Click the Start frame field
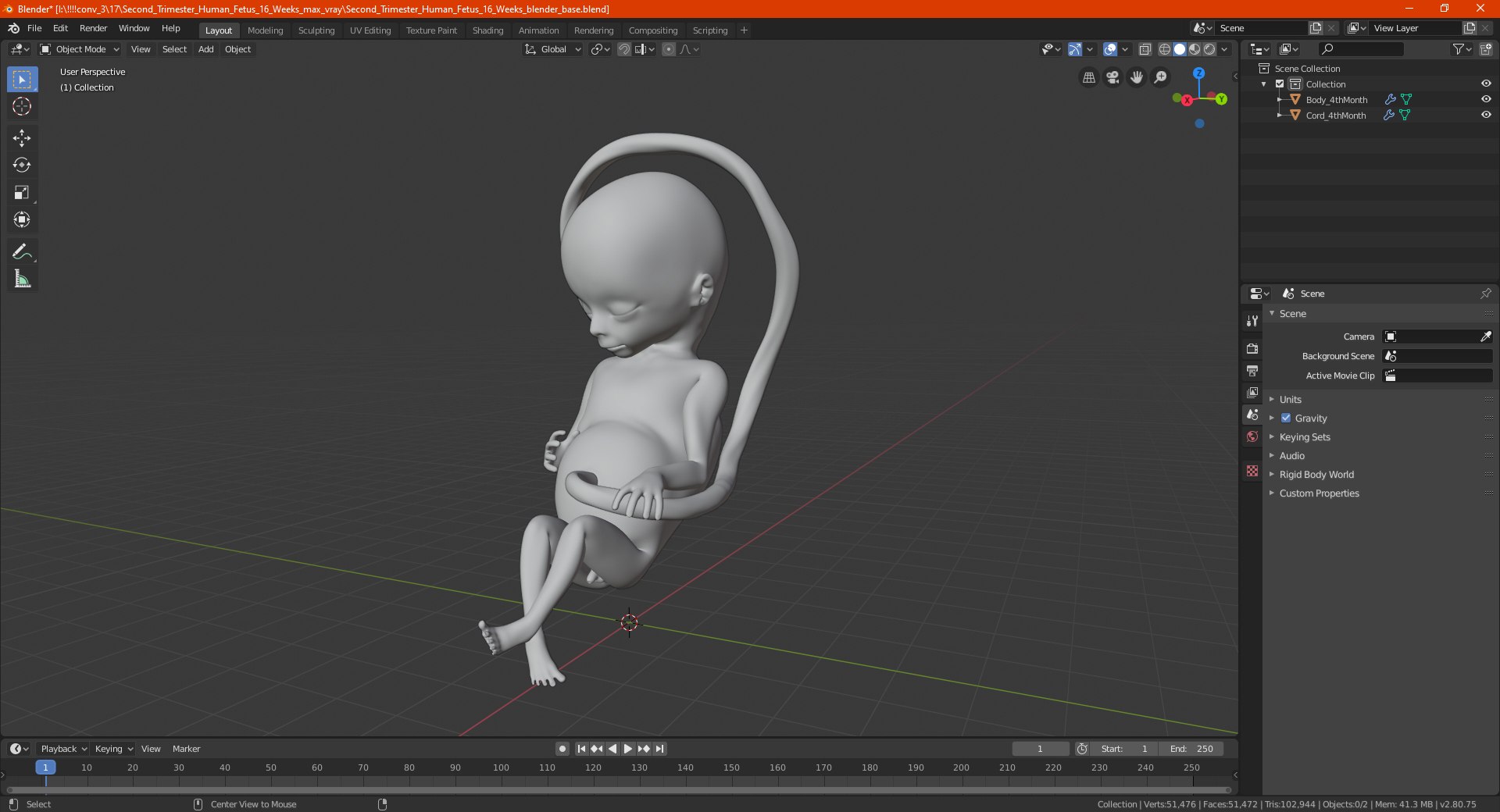This screenshot has width=1500, height=812. click(x=1124, y=749)
